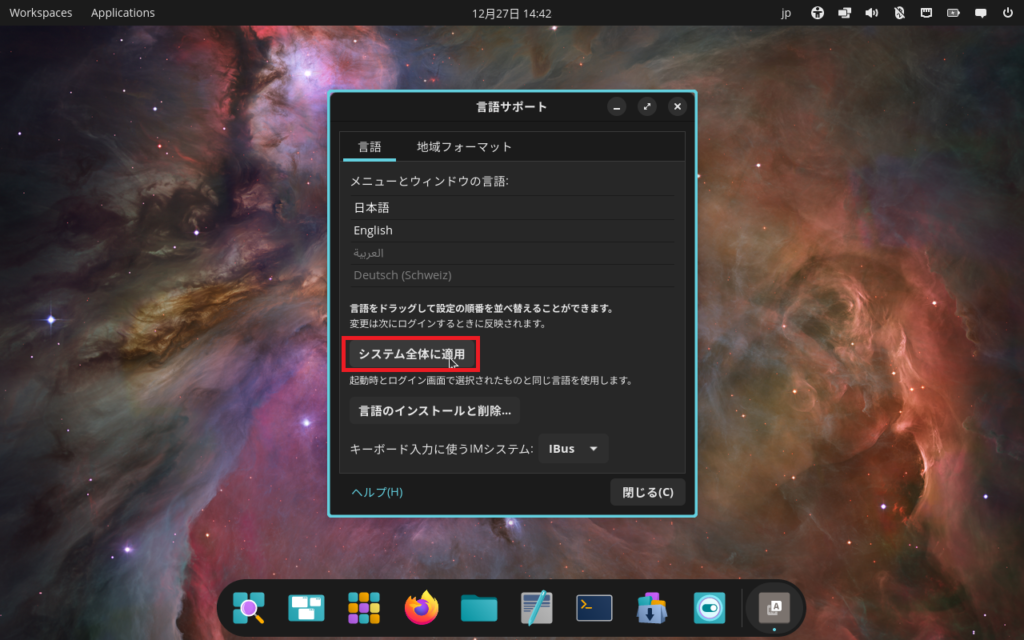Viewport: 1024px width, 640px height.
Task: Click the システム全体に適用 button
Action: [411, 354]
